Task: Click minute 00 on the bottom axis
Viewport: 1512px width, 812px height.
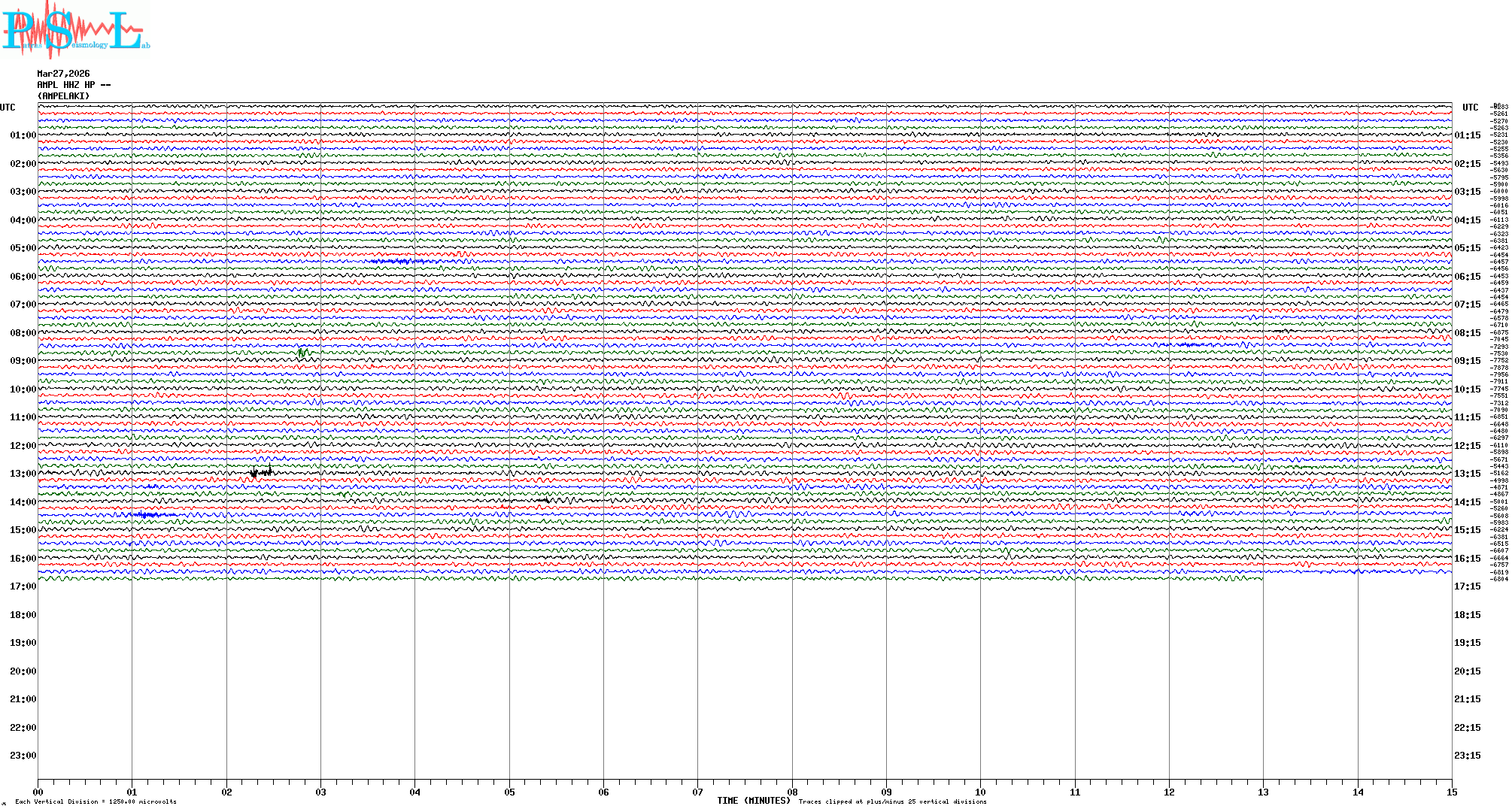Action: click(x=38, y=792)
